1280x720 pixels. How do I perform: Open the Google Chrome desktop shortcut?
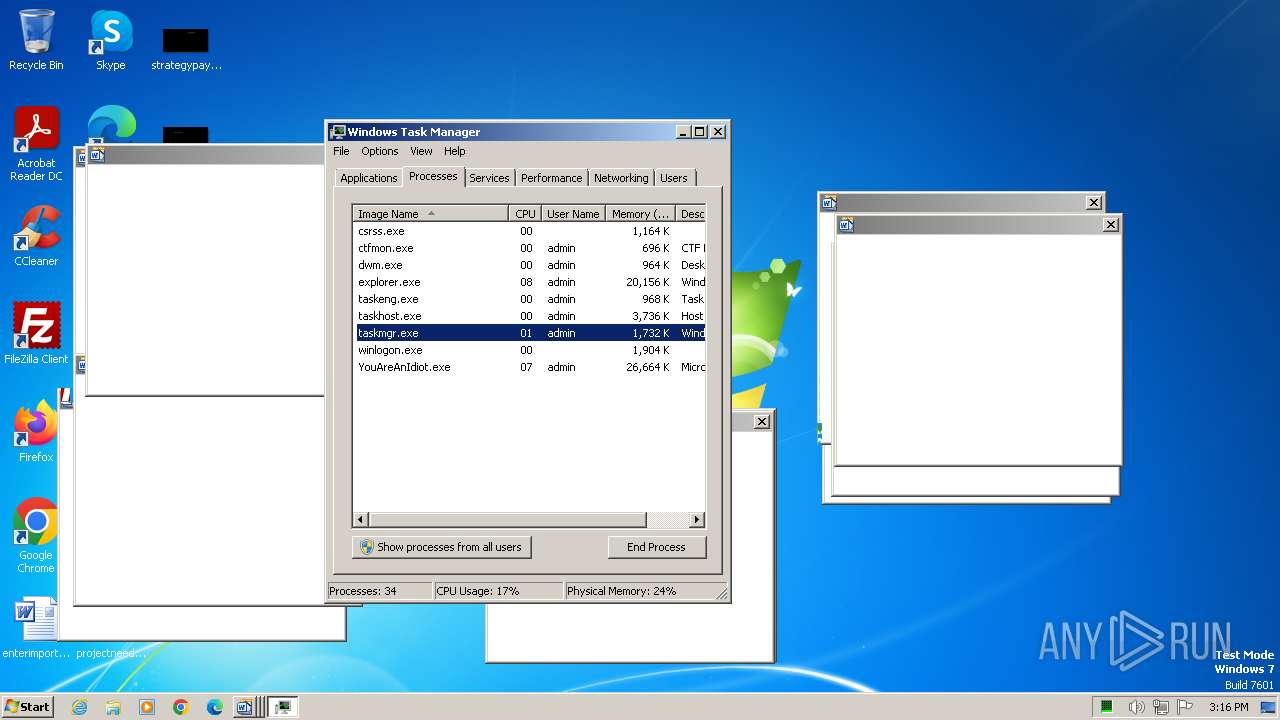[x=36, y=536]
